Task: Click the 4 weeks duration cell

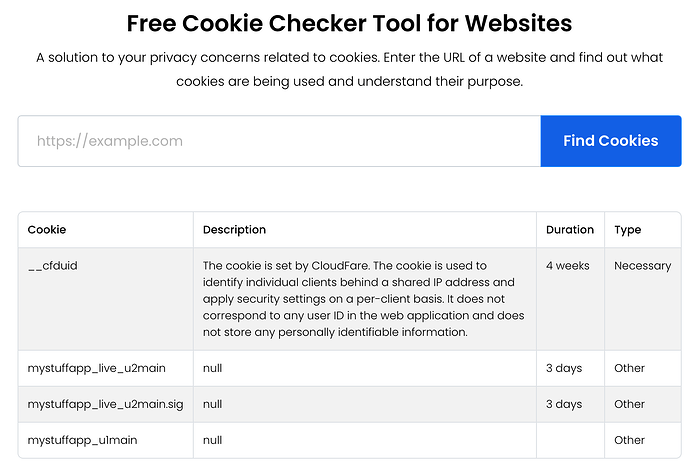Action: coord(568,266)
